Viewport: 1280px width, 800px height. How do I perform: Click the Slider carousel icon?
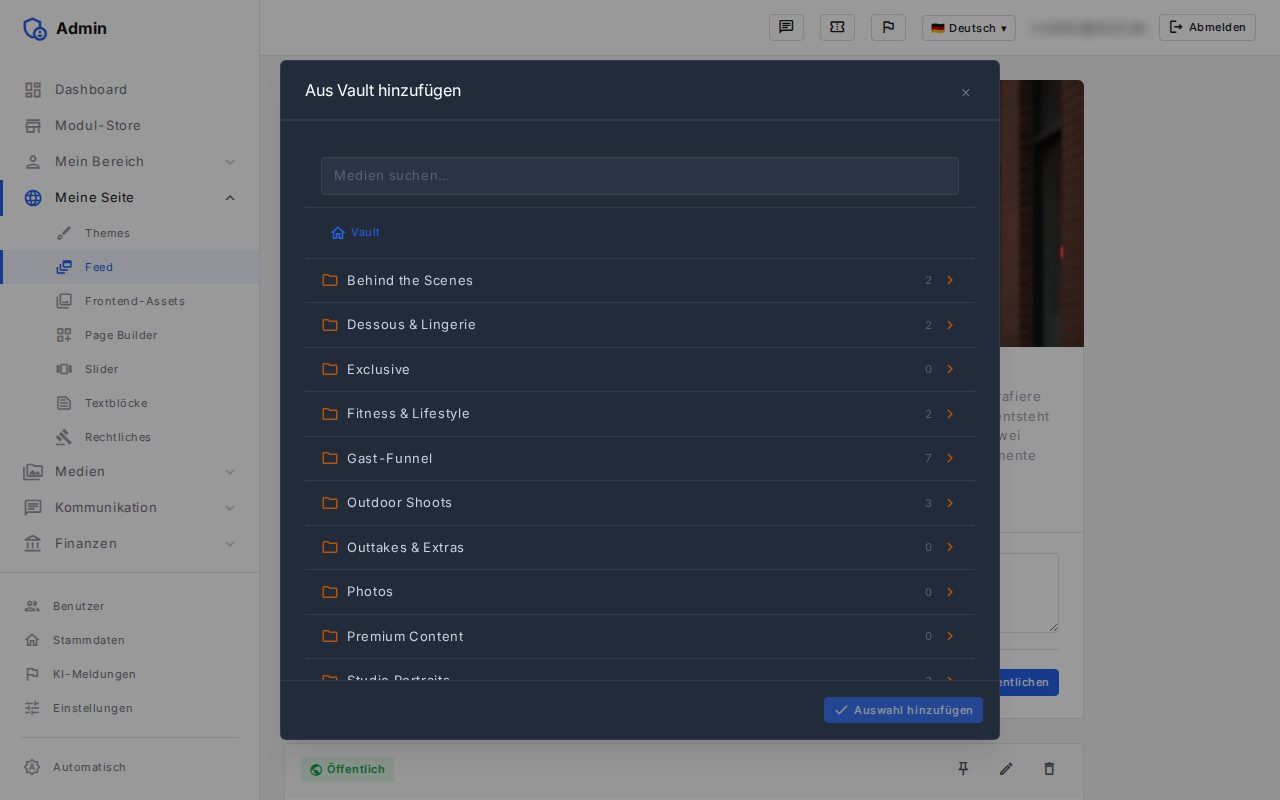(64, 369)
